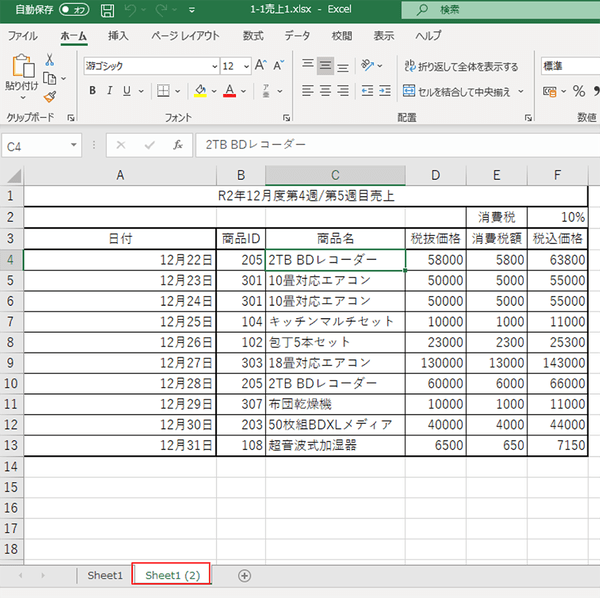Decrease font size with smaller A
The width and height of the screenshot is (600, 598).
click(x=279, y=65)
